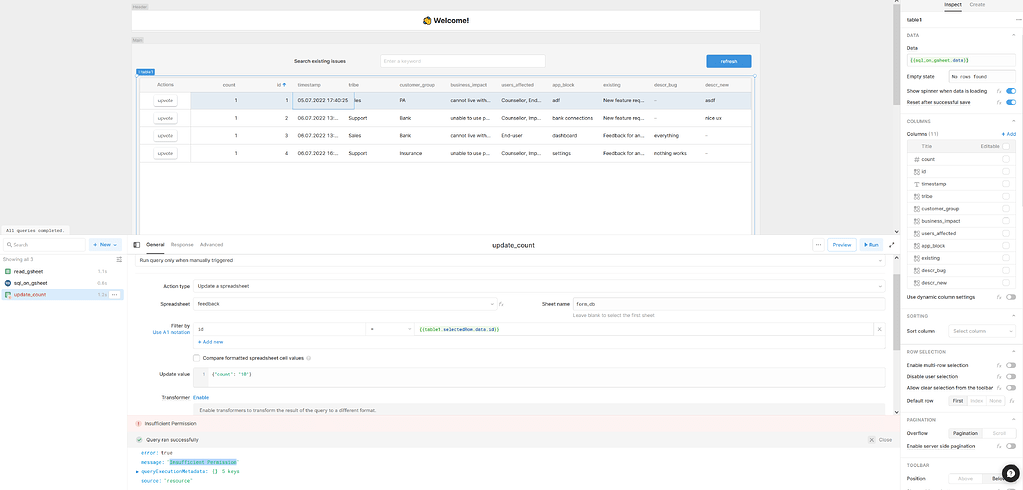Expand the query editor to fullscreen
Image resolution: width=1023 pixels, height=490 pixels.
coord(891,244)
